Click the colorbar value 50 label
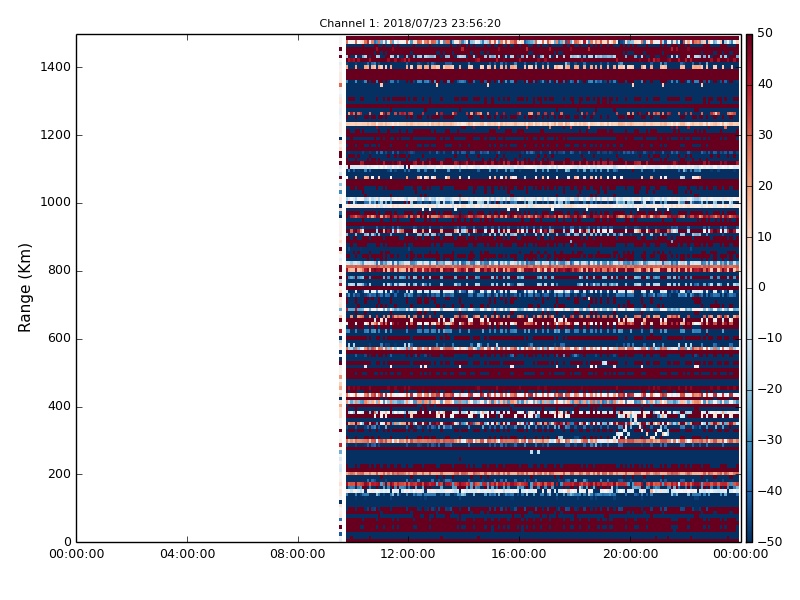Screen dimensions: 800x600 pos(765,33)
